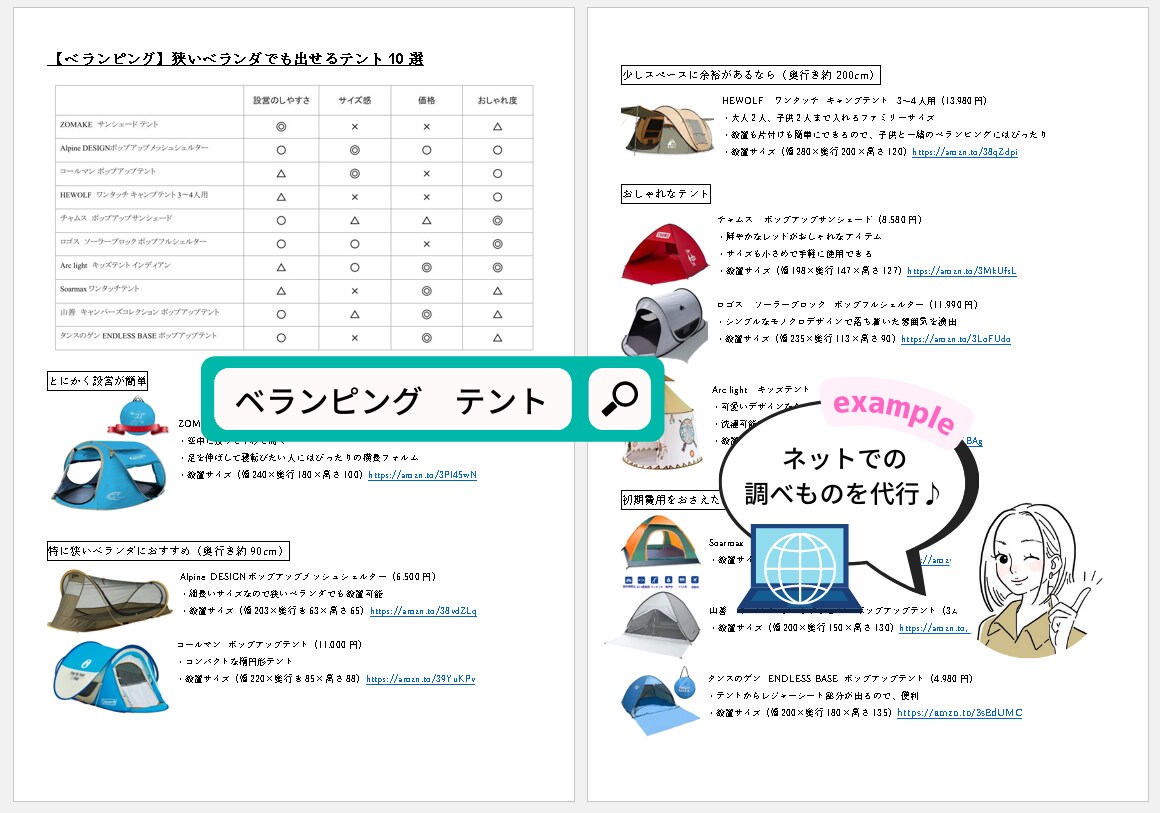Image resolution: width=1160 pixels, height=813 pixels.
Task: Click the text テントからレジャーシート部分が出るので、便利
Action: pos(815,696)
